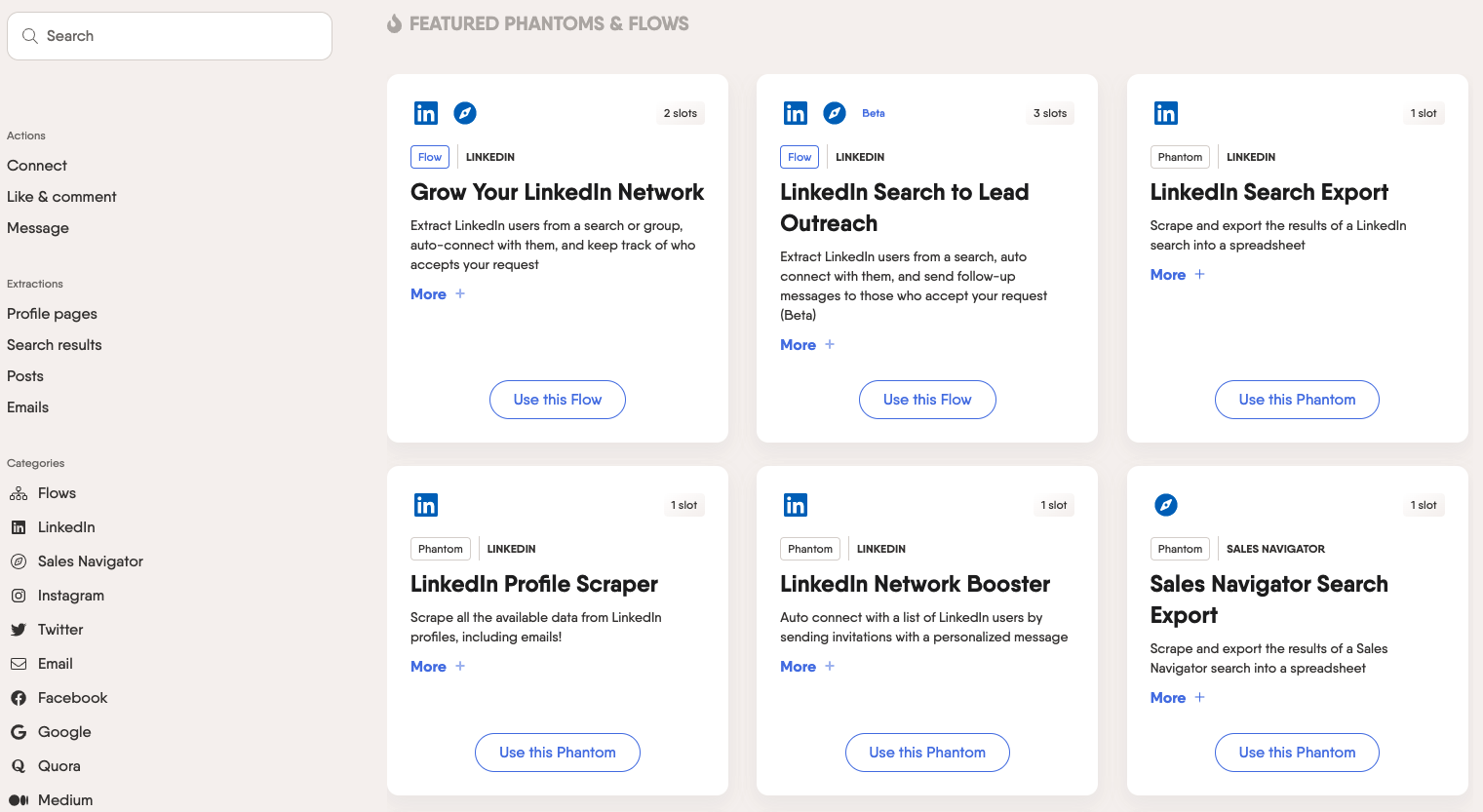
Task: Click the Instagram icon in categories list
Action: tap(19, 596)
